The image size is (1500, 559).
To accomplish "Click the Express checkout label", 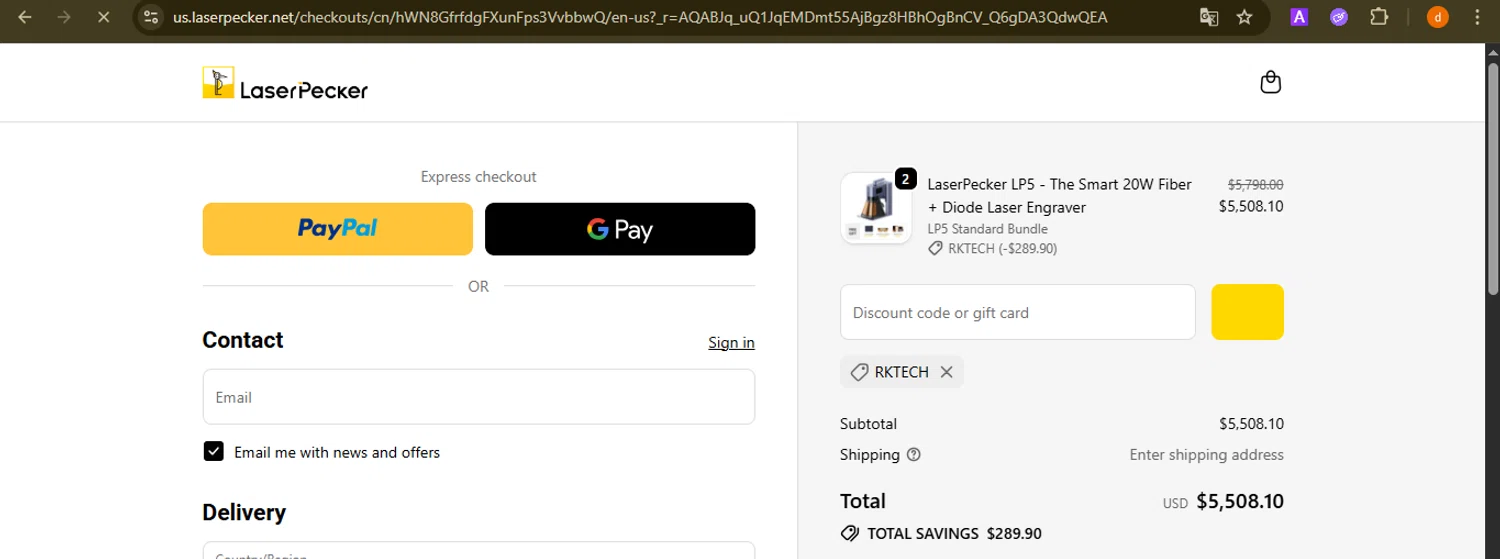I will (478, 177).
